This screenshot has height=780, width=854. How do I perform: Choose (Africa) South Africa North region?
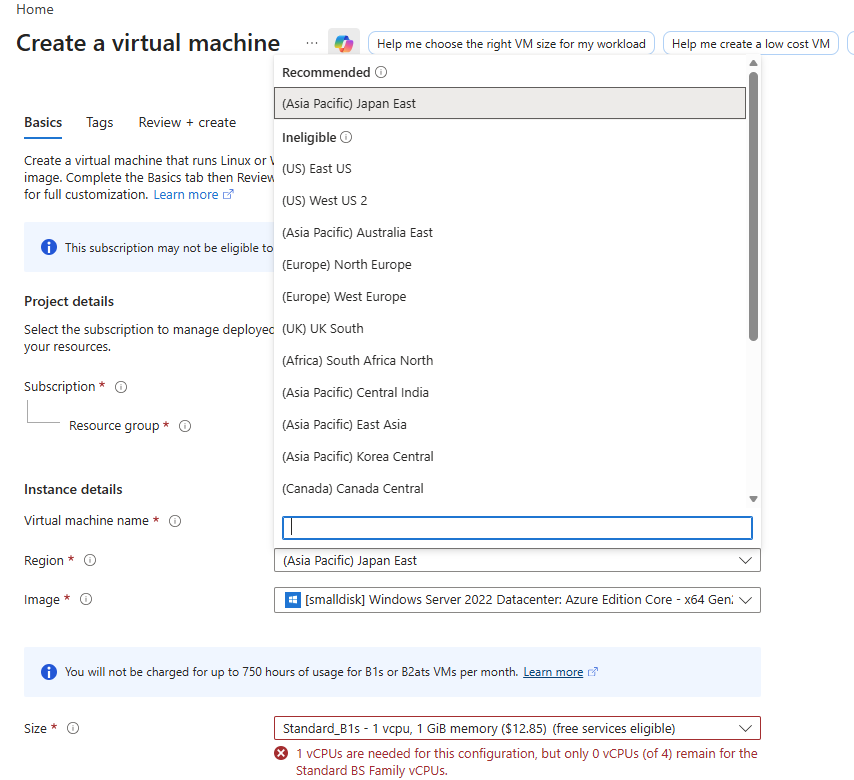coord(510,361)
